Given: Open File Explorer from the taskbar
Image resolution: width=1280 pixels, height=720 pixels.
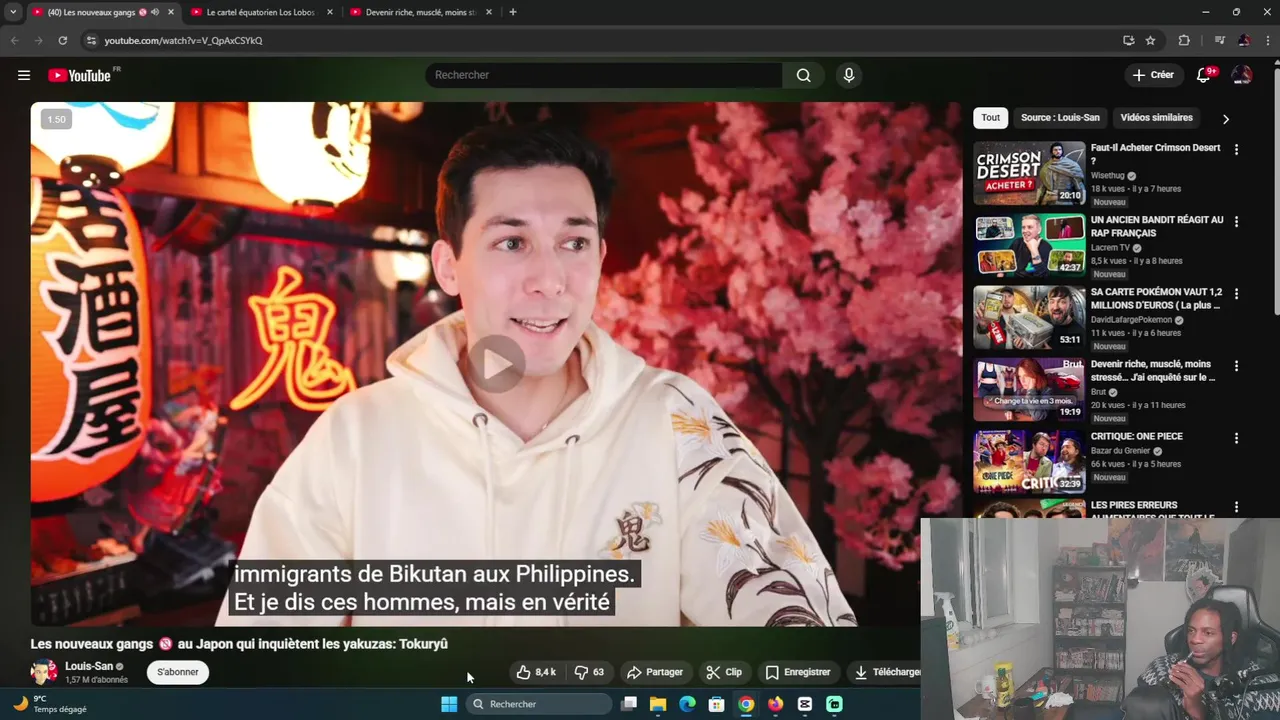Looking at the screenshot, I should click(x=658, y=704).
